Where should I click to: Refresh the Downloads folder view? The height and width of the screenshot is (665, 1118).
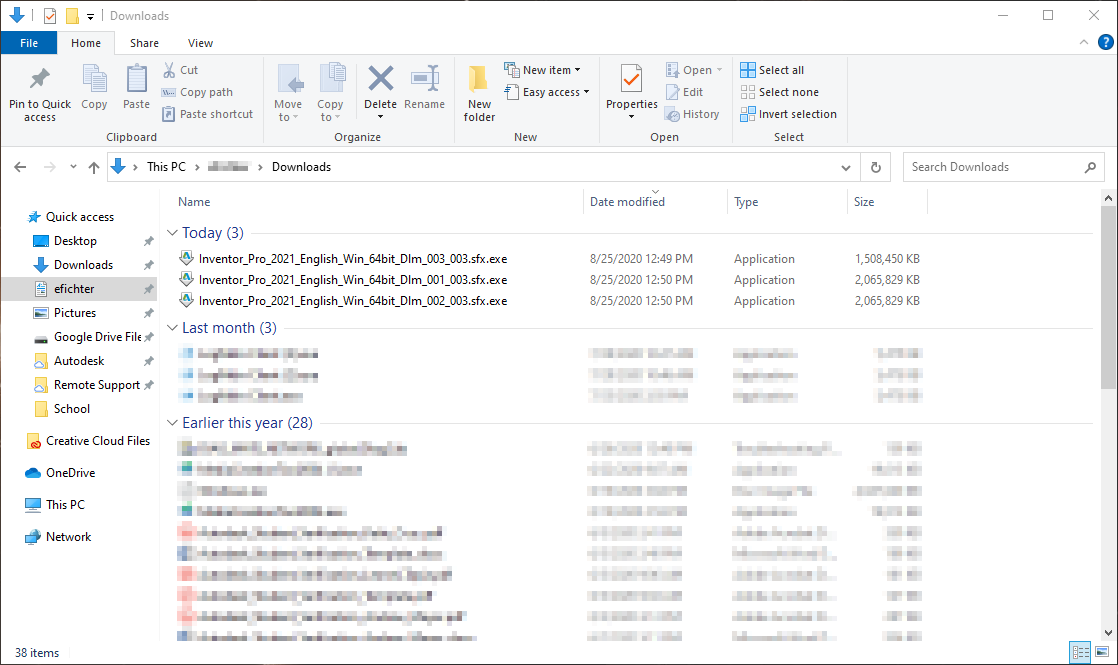coord(876,167)
